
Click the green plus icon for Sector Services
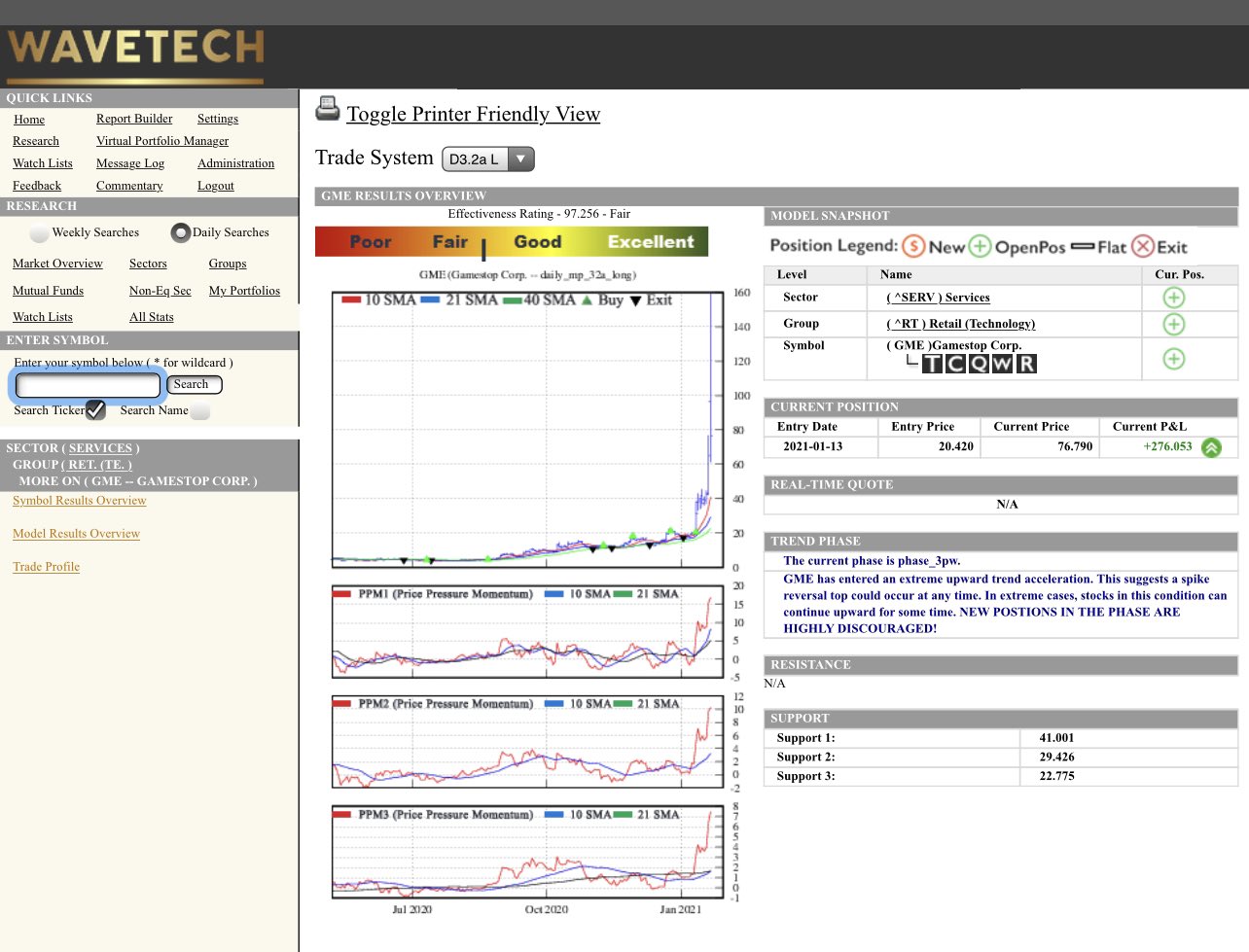click(1174, 297)
